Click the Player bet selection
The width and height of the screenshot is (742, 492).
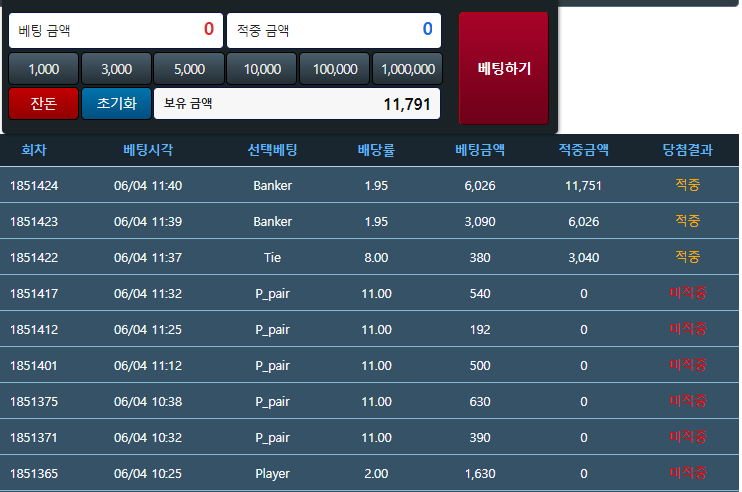pyautogui.click(x=273, y=474)
